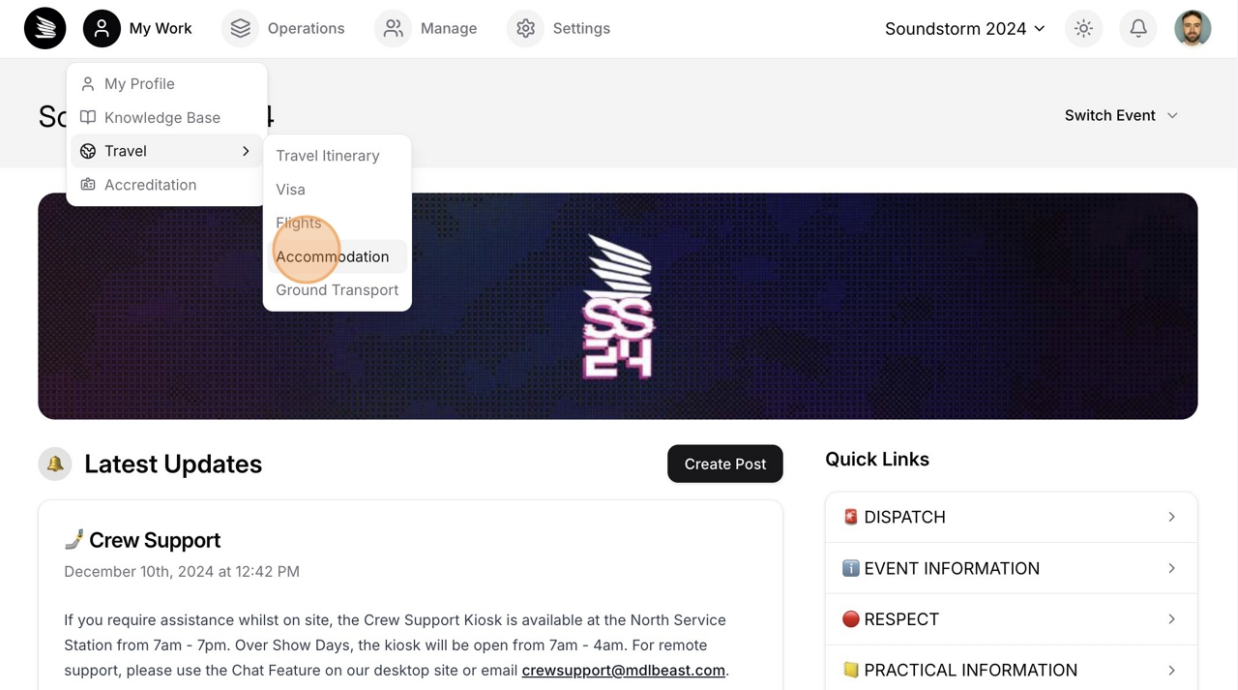The width and height of the screenshot is (1238, 690).
Task: Expand the Switch Event dropdown
Action: point(1121,116)
